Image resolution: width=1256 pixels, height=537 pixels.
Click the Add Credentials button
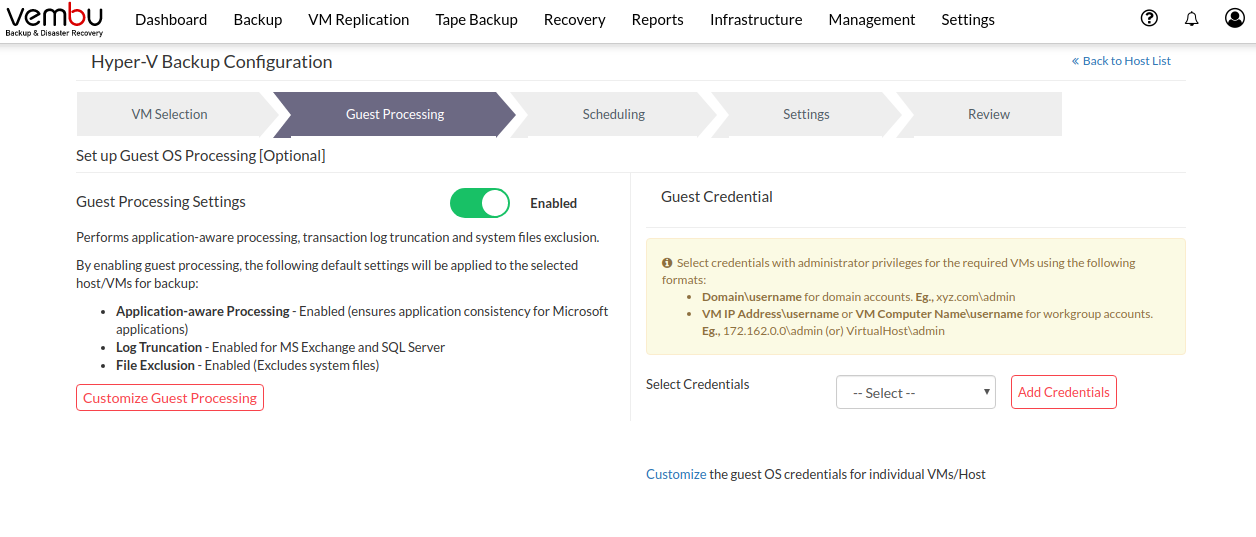(x=1064, y=392)
